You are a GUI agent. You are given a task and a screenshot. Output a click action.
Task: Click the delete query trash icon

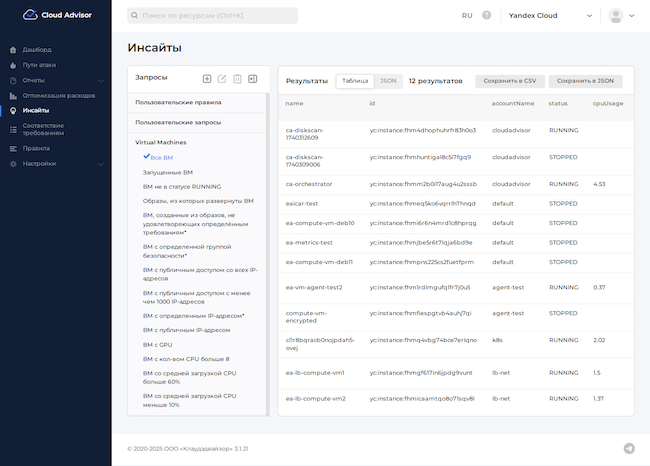point(237,78)
